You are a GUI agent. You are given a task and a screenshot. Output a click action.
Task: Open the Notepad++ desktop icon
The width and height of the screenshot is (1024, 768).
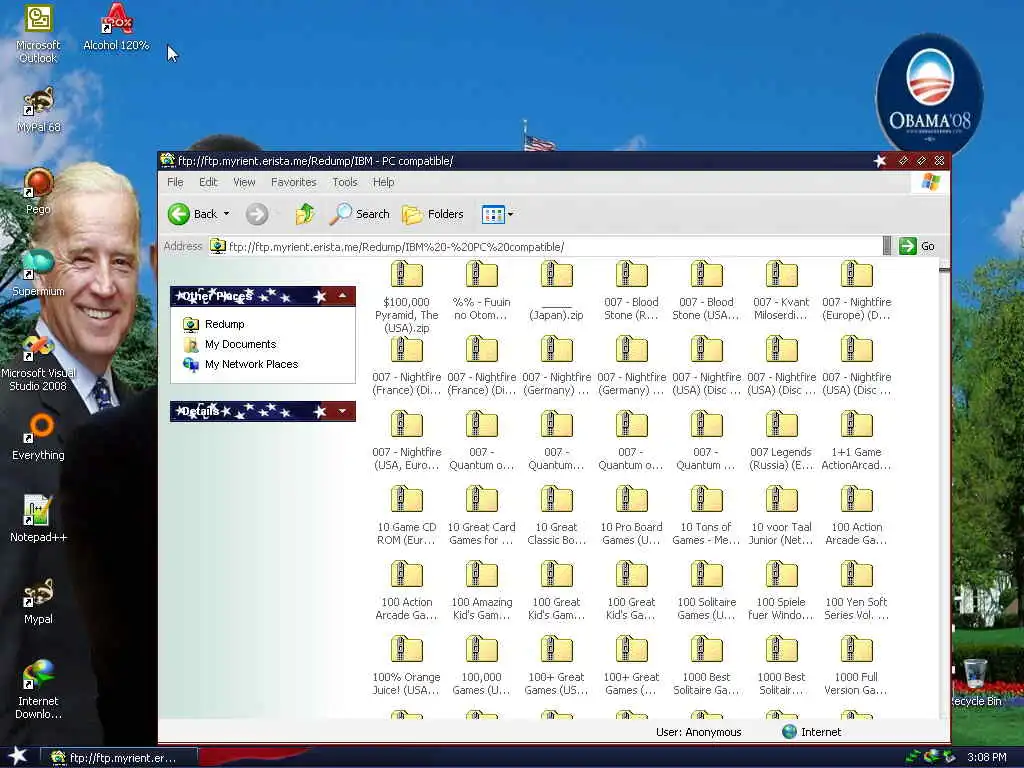coord(38,519)
